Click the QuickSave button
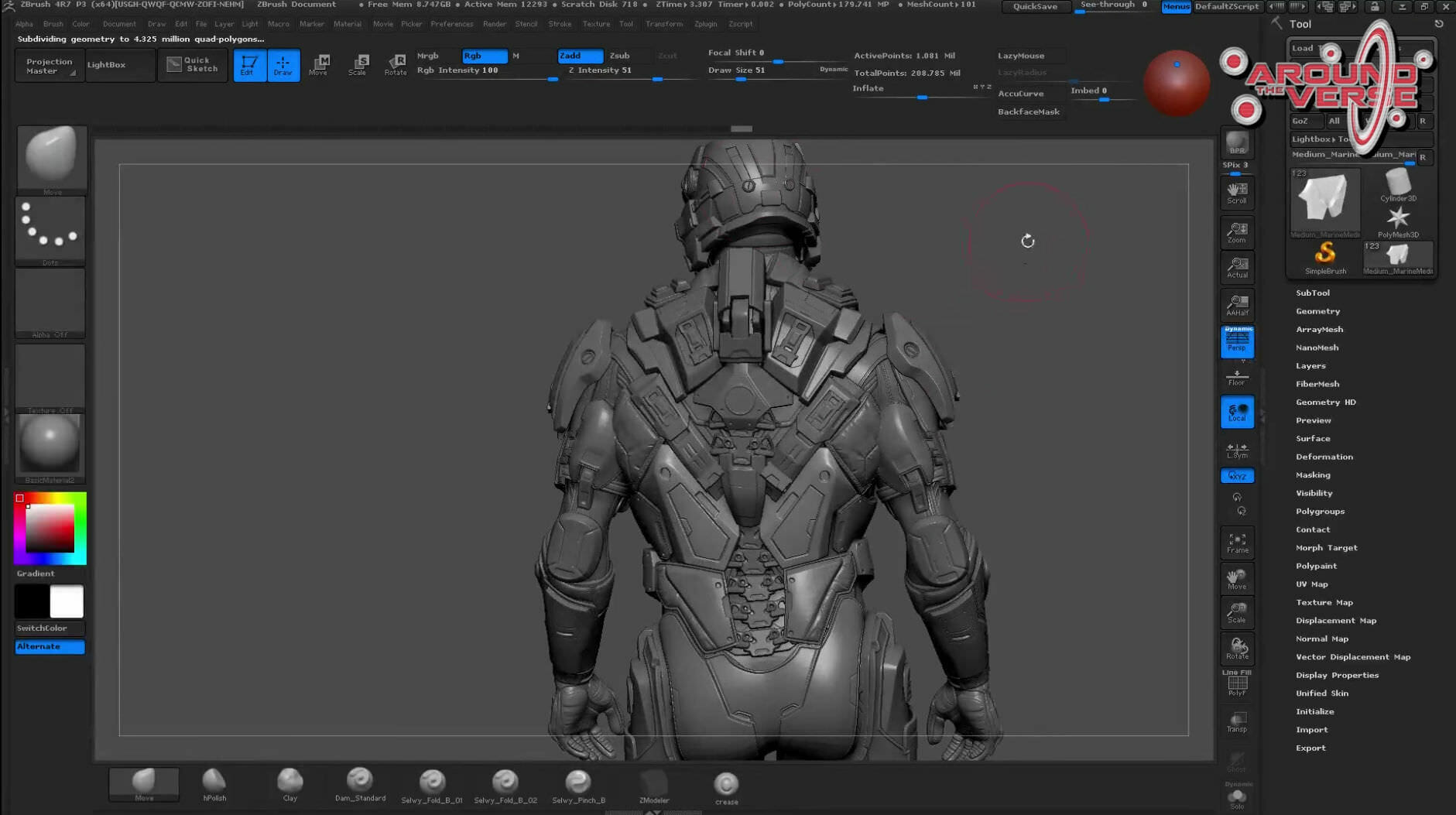The width and height of the screenshot is (1456, 815). (1035, 6)
